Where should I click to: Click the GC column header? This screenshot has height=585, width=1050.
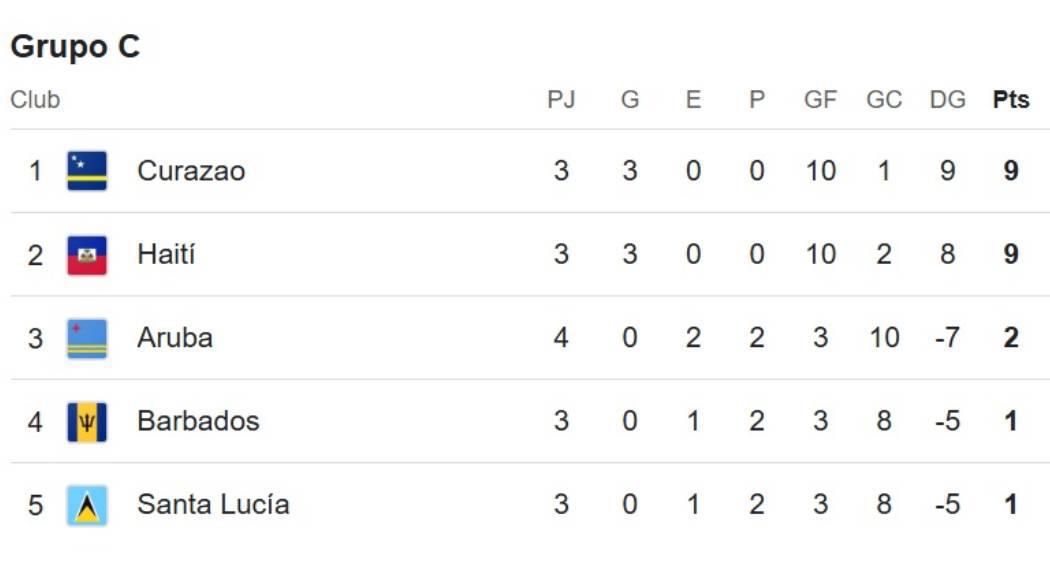884,100
